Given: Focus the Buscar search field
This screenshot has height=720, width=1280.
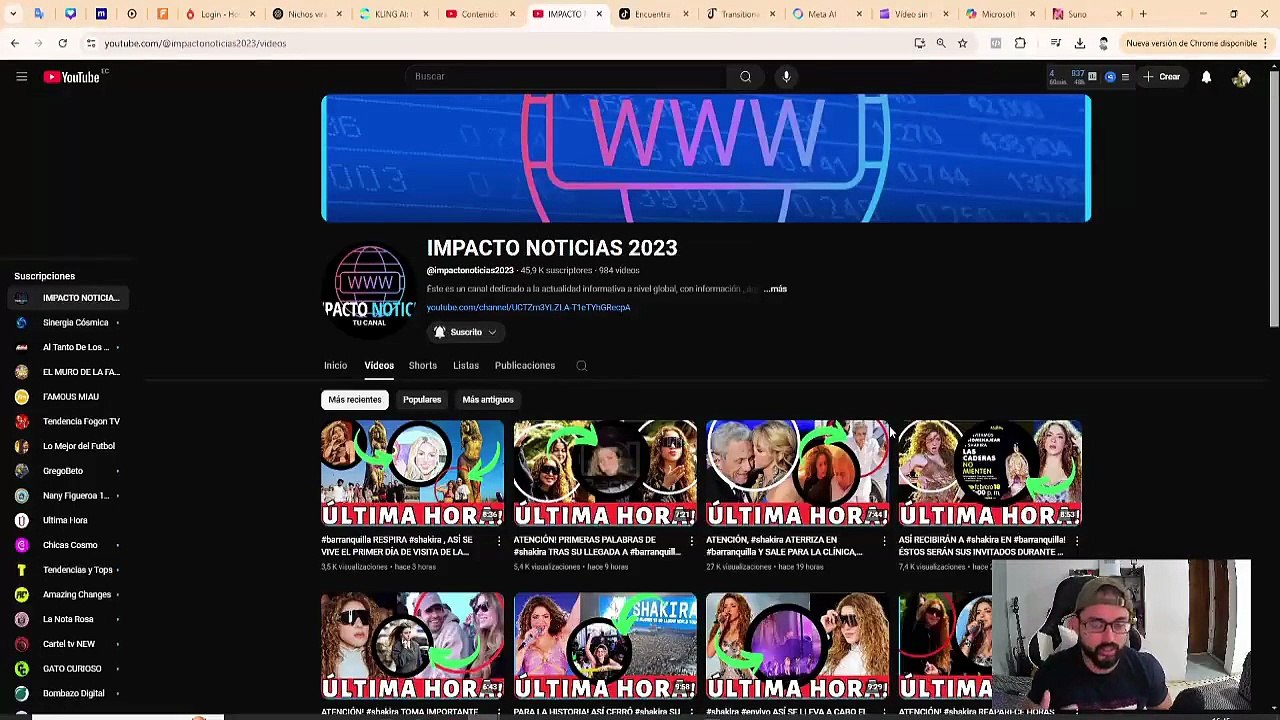Looking at the screenshot, I should (x=565, y=76).
